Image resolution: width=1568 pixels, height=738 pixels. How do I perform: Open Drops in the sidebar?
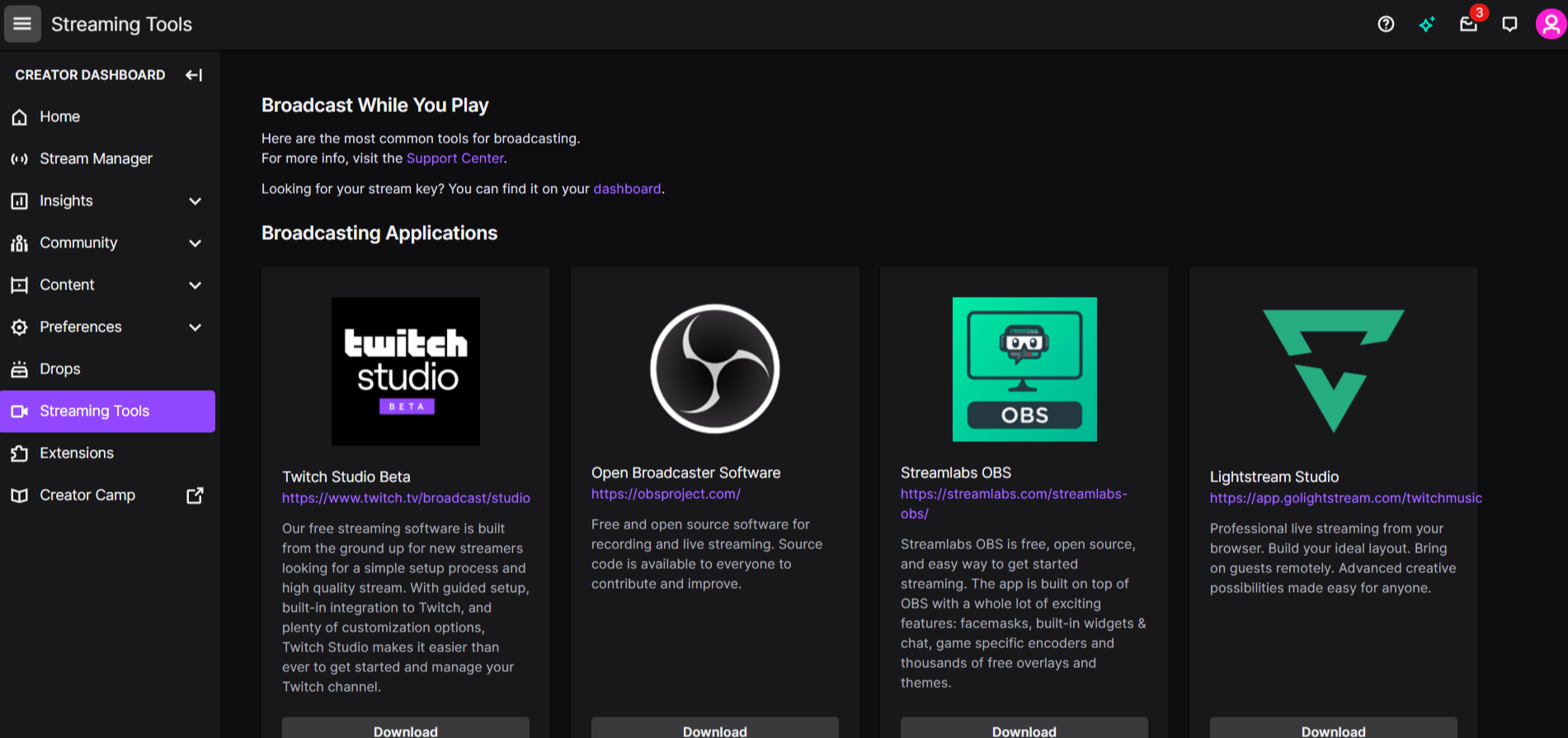point(108,369)
